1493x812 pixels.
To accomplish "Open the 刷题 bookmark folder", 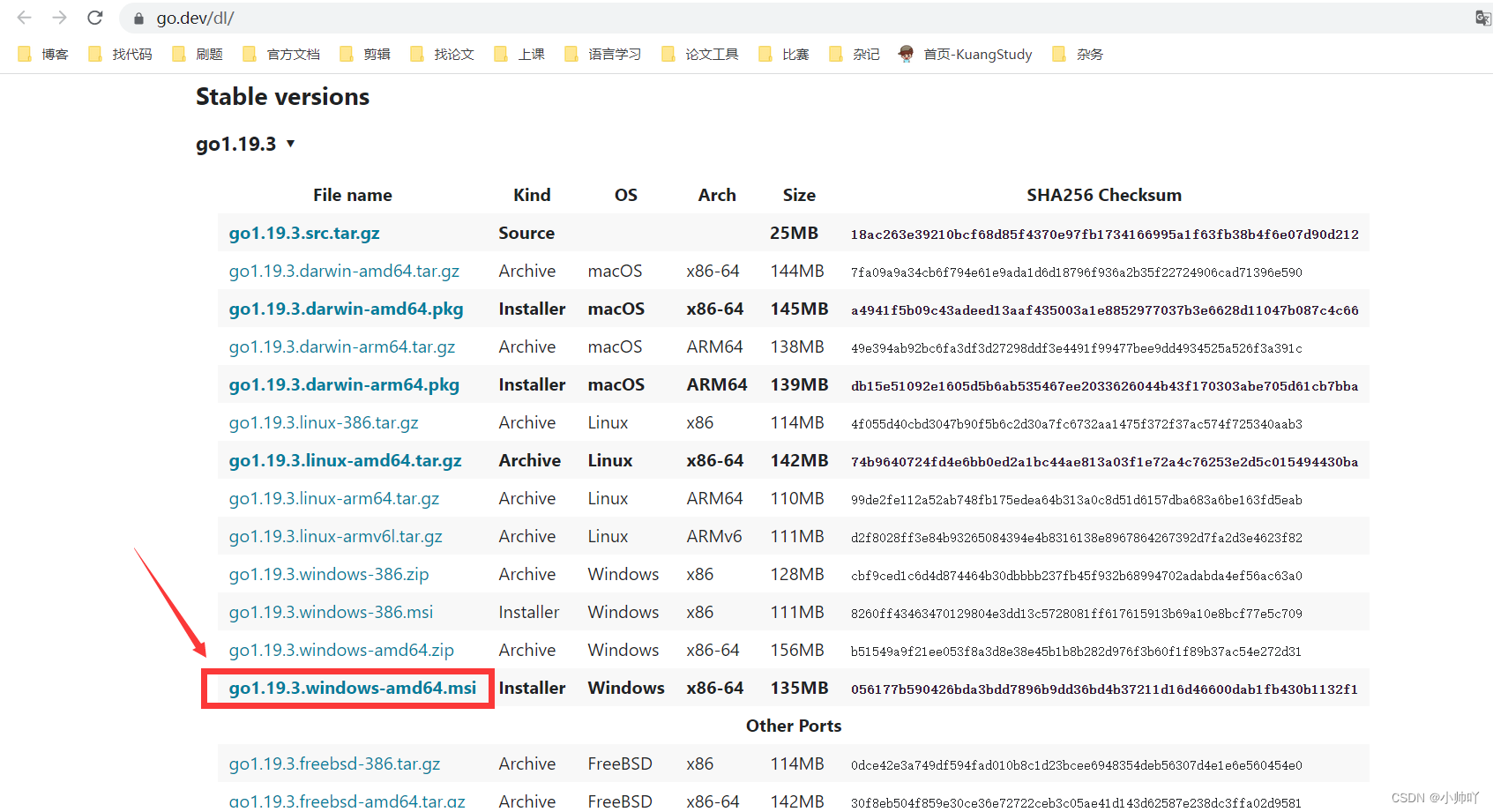I will click(198, 54).
